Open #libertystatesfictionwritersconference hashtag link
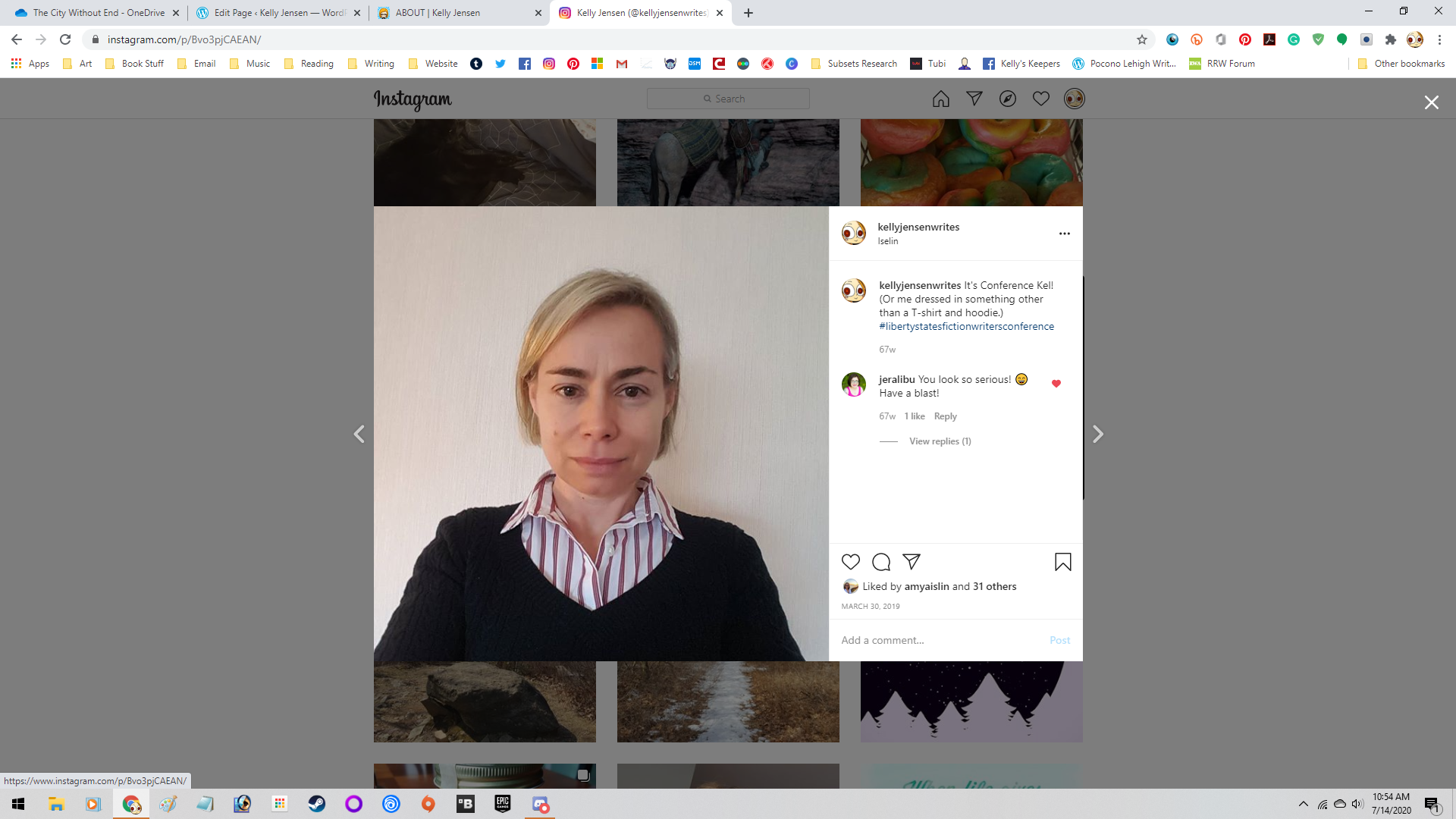Viewport: 1456px width, 819px height. click(x=966, y=327)
